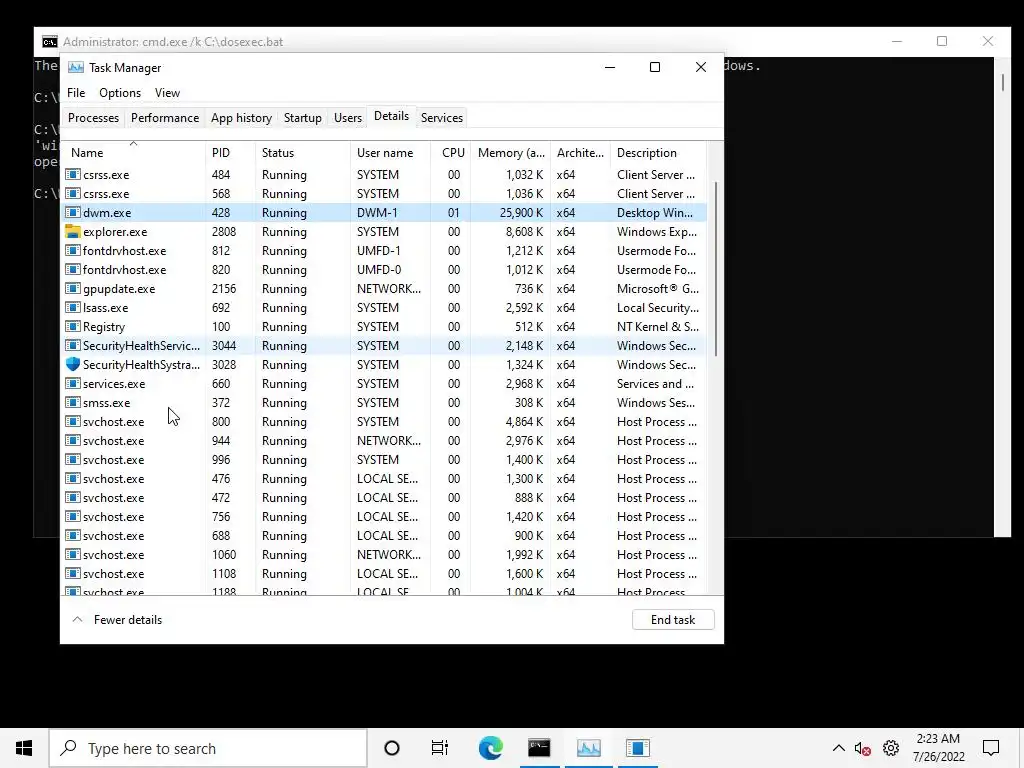Open the Options menu
The image size is (1024, 768).
(x=120, y=93)
